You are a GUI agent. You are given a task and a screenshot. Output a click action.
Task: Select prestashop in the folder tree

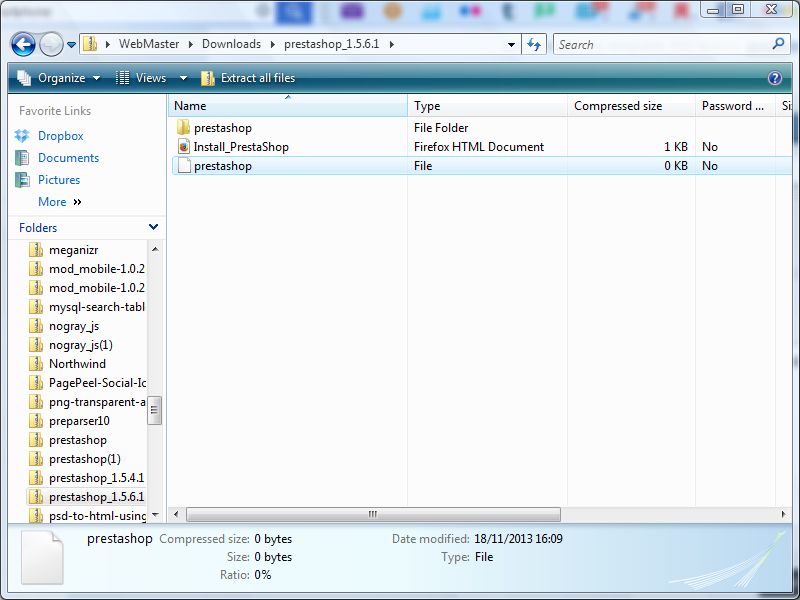click(x=78, y=440)
